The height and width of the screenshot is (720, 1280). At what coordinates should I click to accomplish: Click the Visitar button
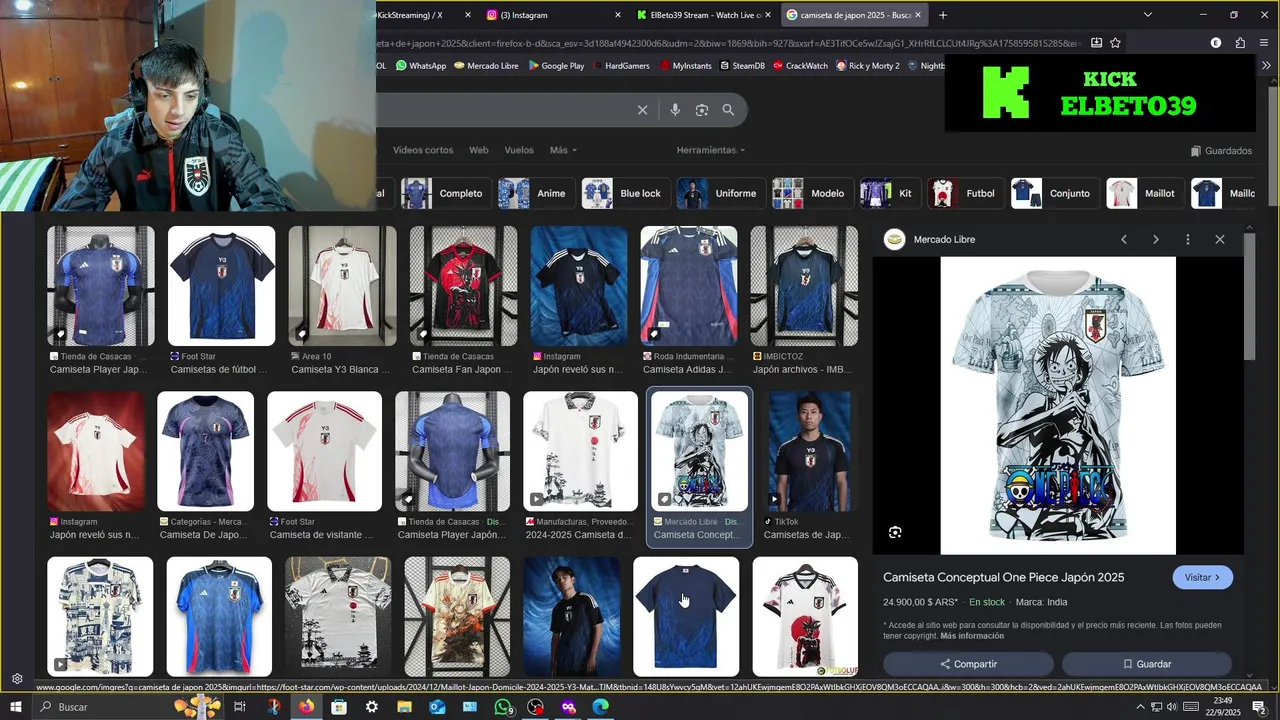click(1202, 577)
